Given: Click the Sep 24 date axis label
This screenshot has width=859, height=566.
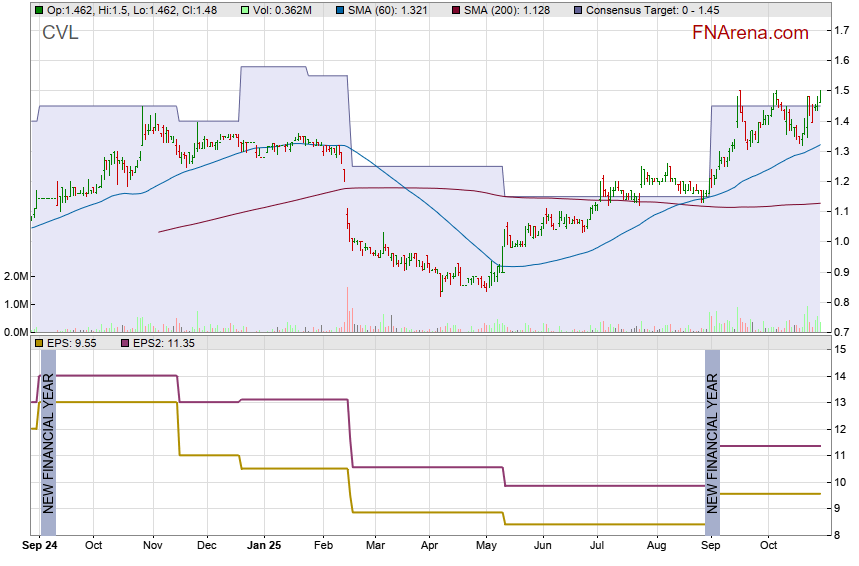Looking at the screenshot, I should tap(39, 546).
